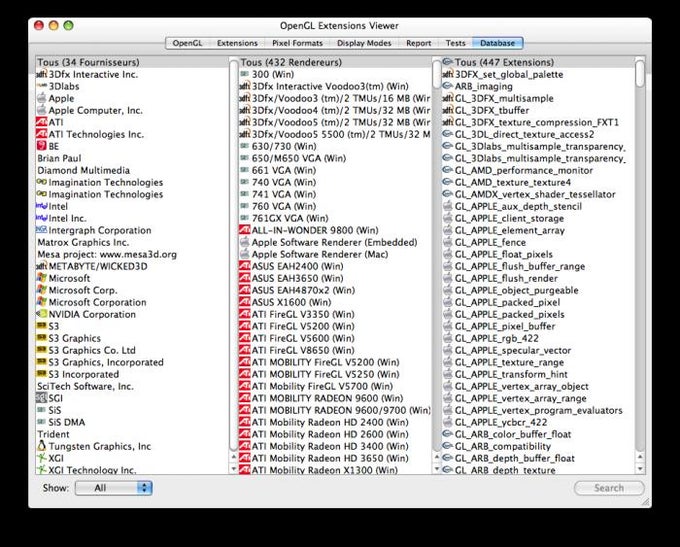Click the extensions list scroll up arrow
Screen dimensions: 680x547
click(640, 457)
